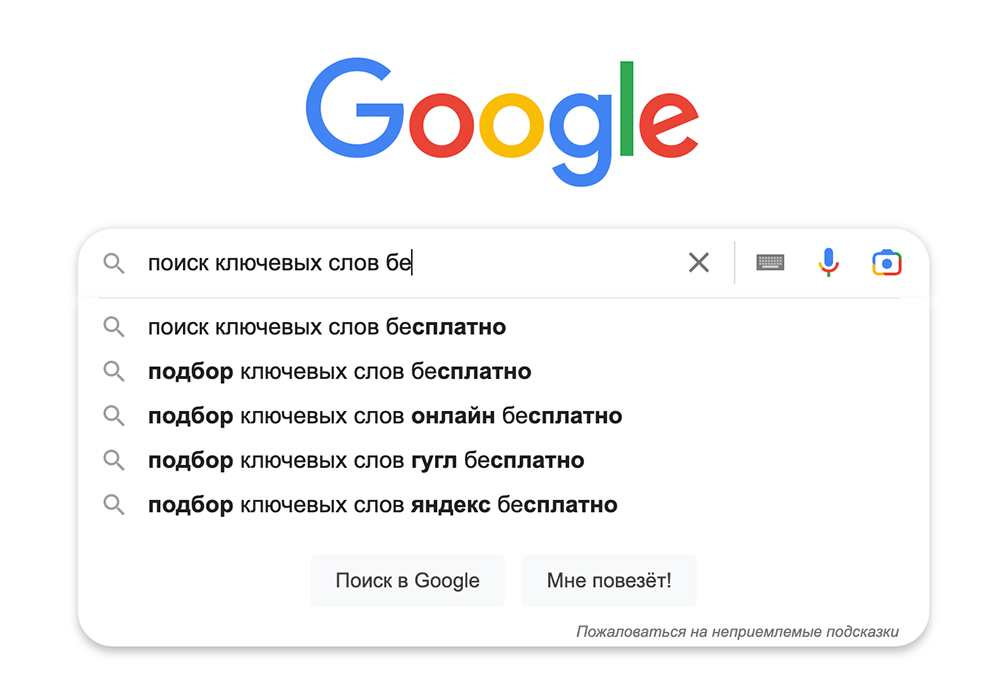1000x685 pixels.
Task: Select suggestion 'поиск ключевых слов бесплатно'
Action: (x=327, y=327)
